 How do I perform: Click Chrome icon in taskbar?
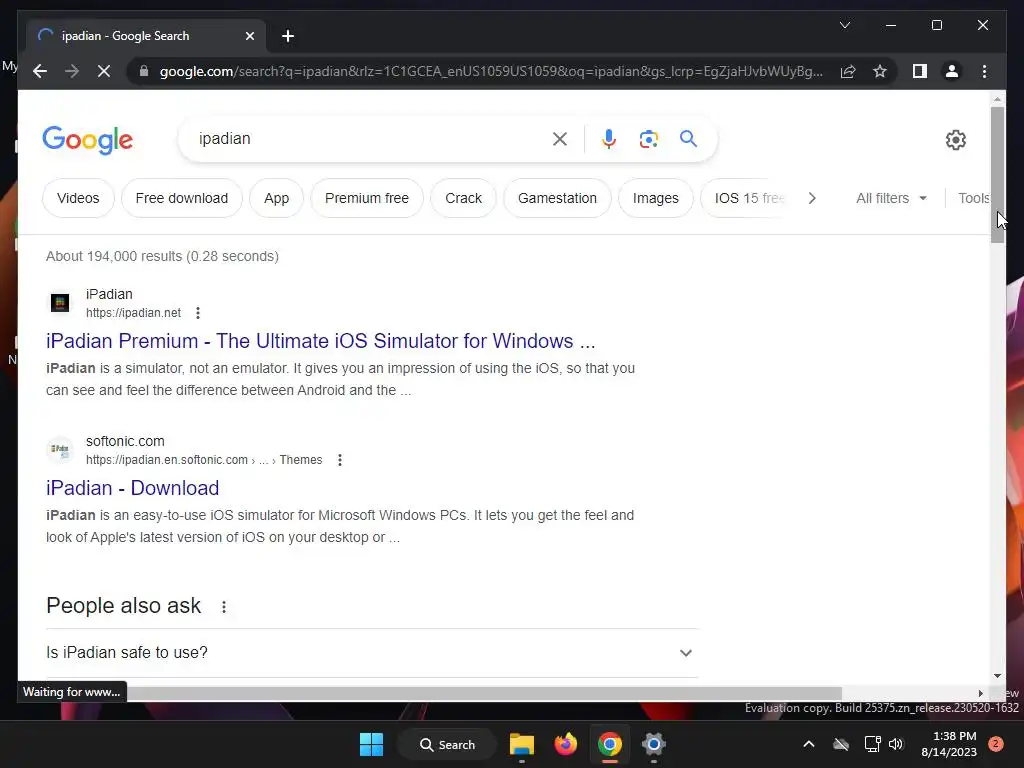pyautogui.click(x=609, y=744)
